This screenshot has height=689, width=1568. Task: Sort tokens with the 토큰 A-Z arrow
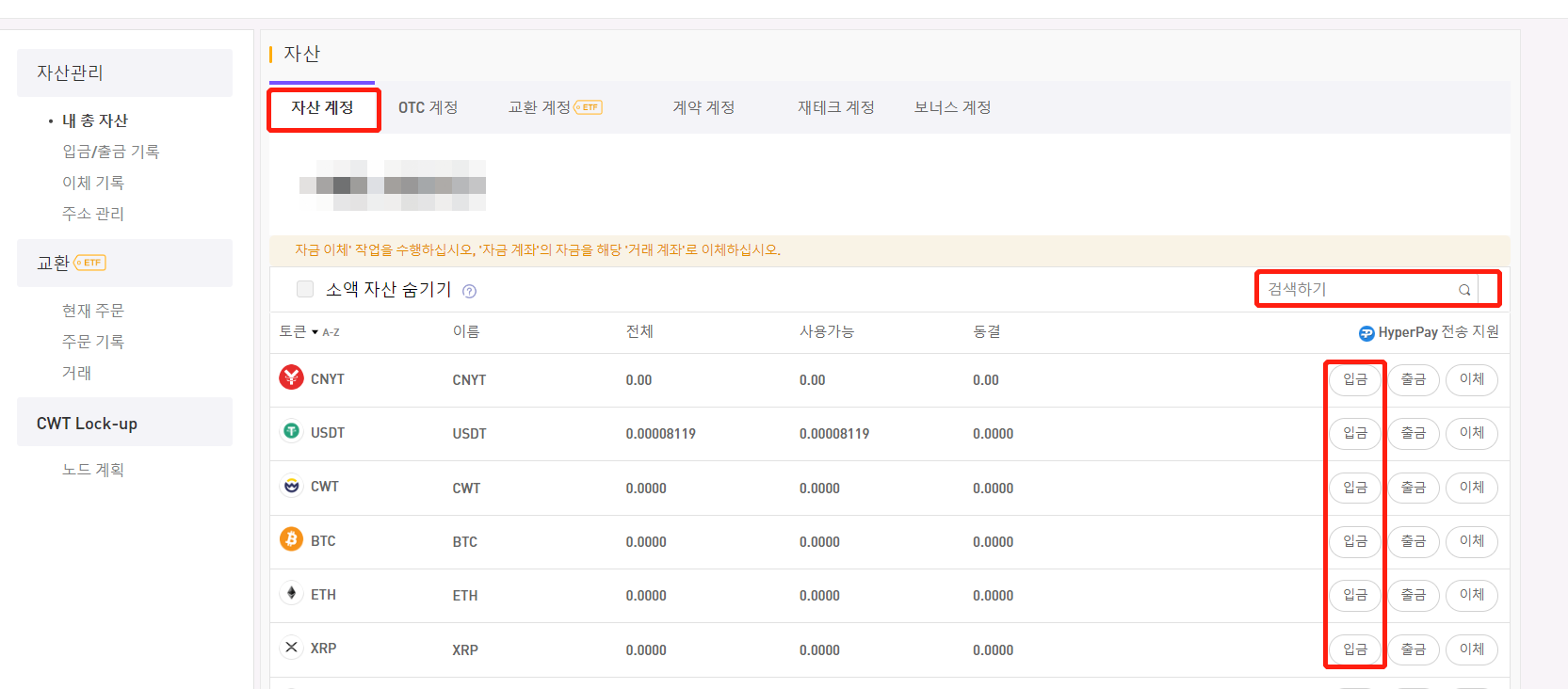pos(315,332)
